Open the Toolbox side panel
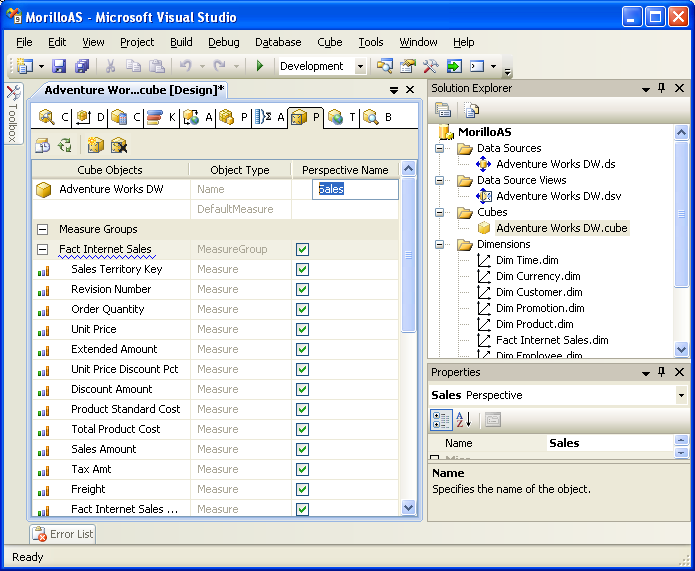Viewport: 695px width, 571px height. click(13, 113)
